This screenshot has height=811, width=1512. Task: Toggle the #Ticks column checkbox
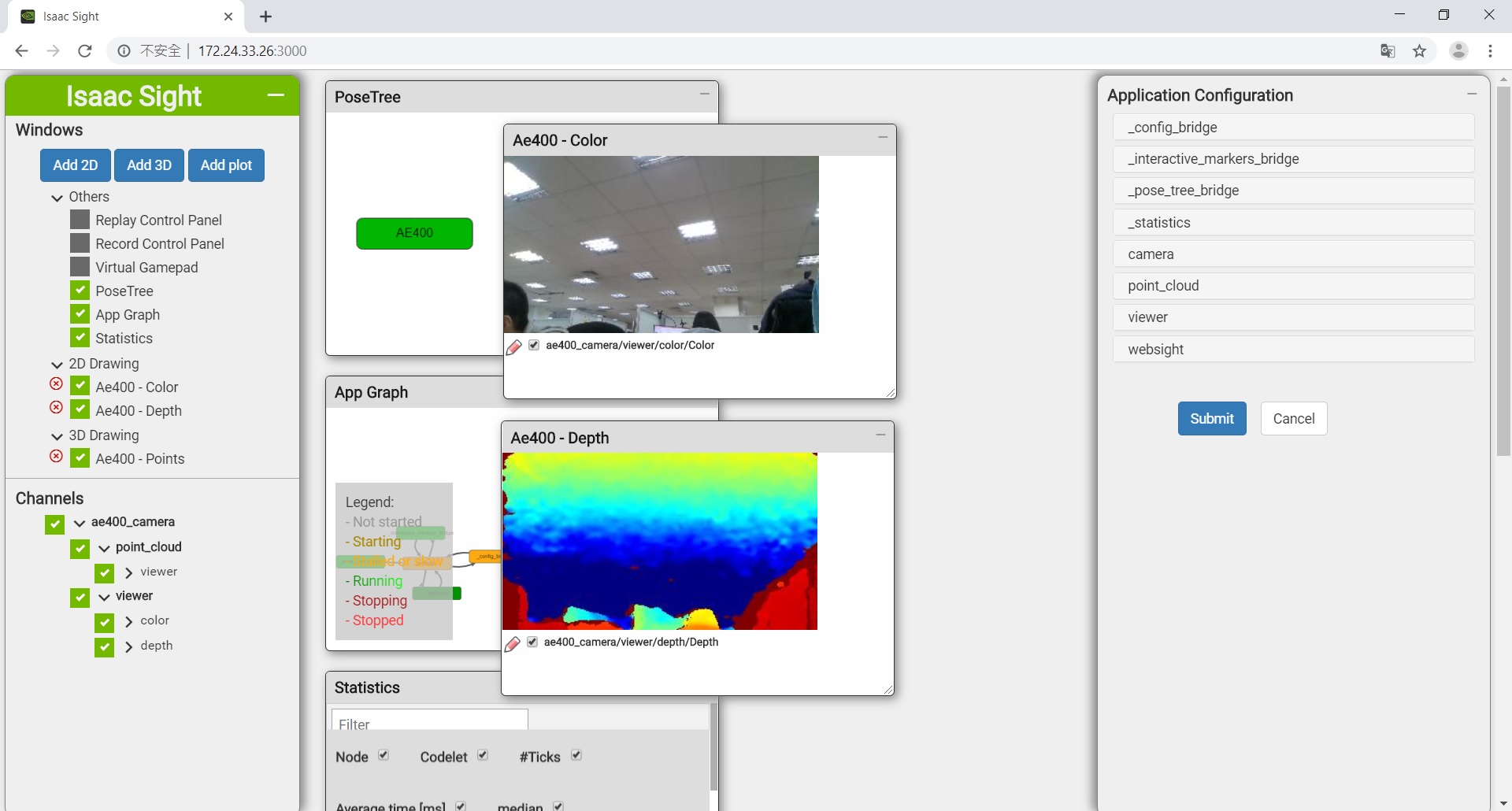click(576, 755)
